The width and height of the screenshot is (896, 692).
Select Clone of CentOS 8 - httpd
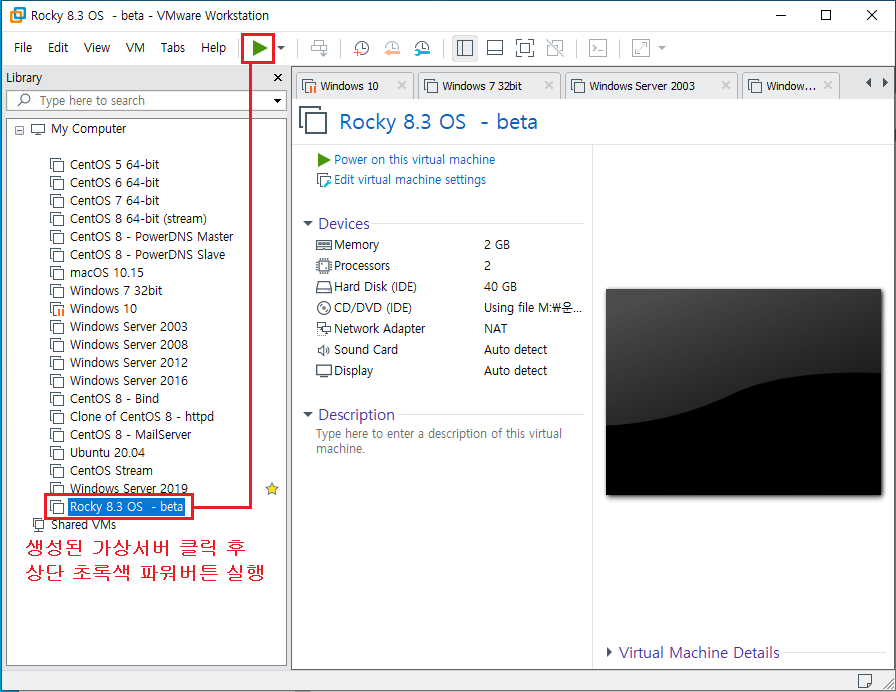(x=142, y=417)
